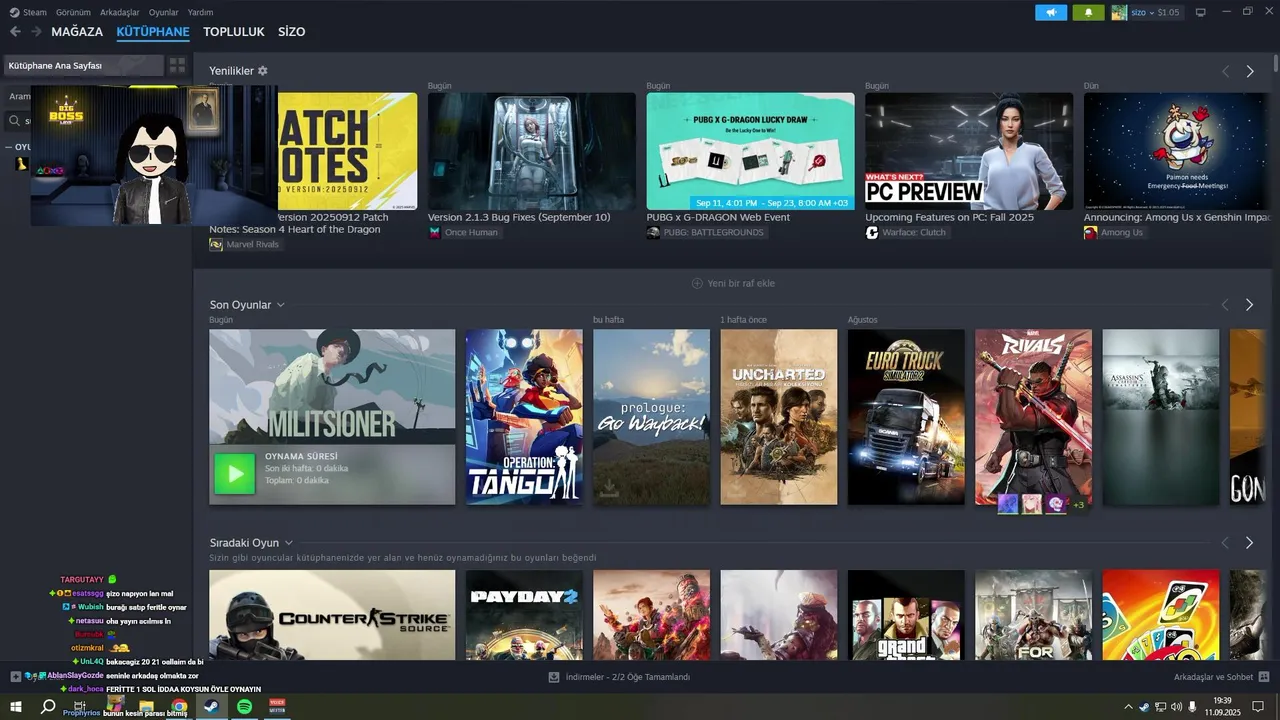The height and width of the screenshot is (720, 1280).
Task: Switch to the MAĞAZA tab
Action: 77,32
